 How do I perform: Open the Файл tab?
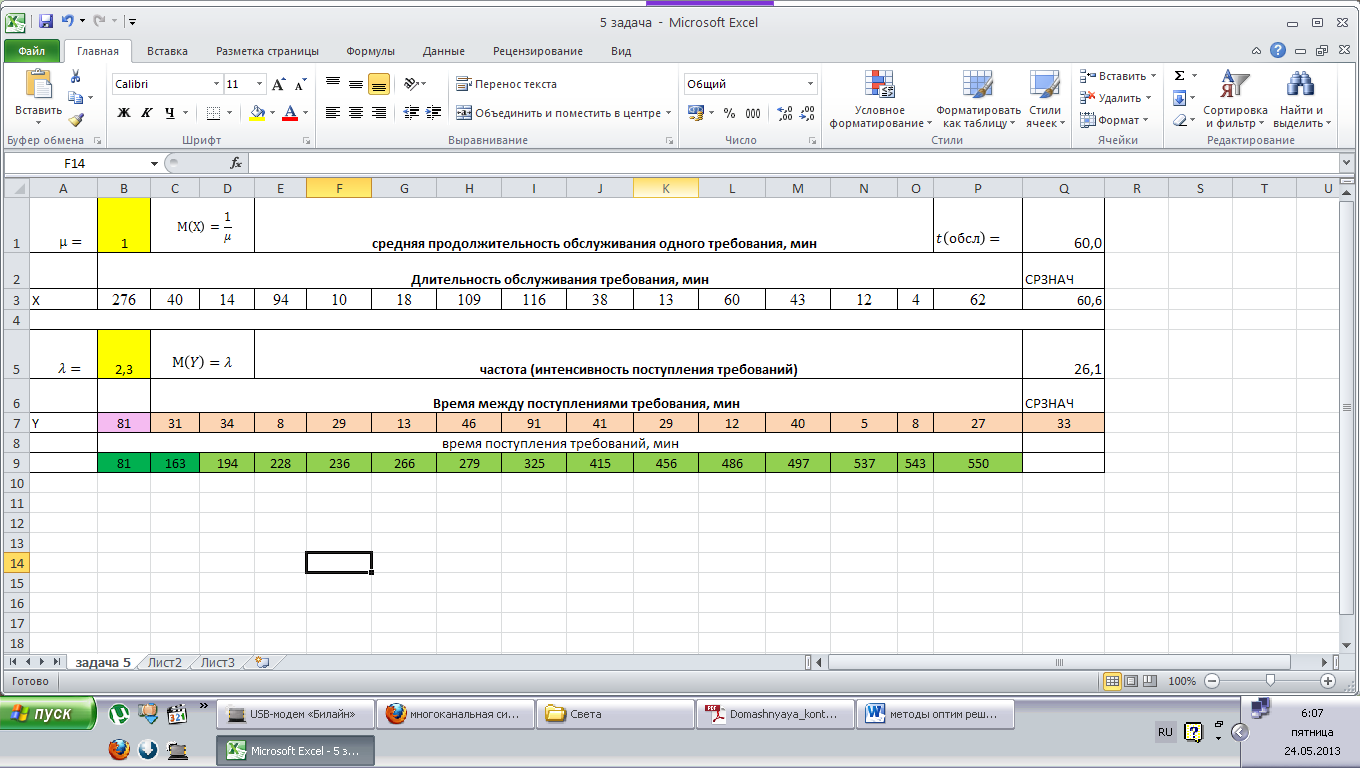pyautogui.click(x=31, y=51)
